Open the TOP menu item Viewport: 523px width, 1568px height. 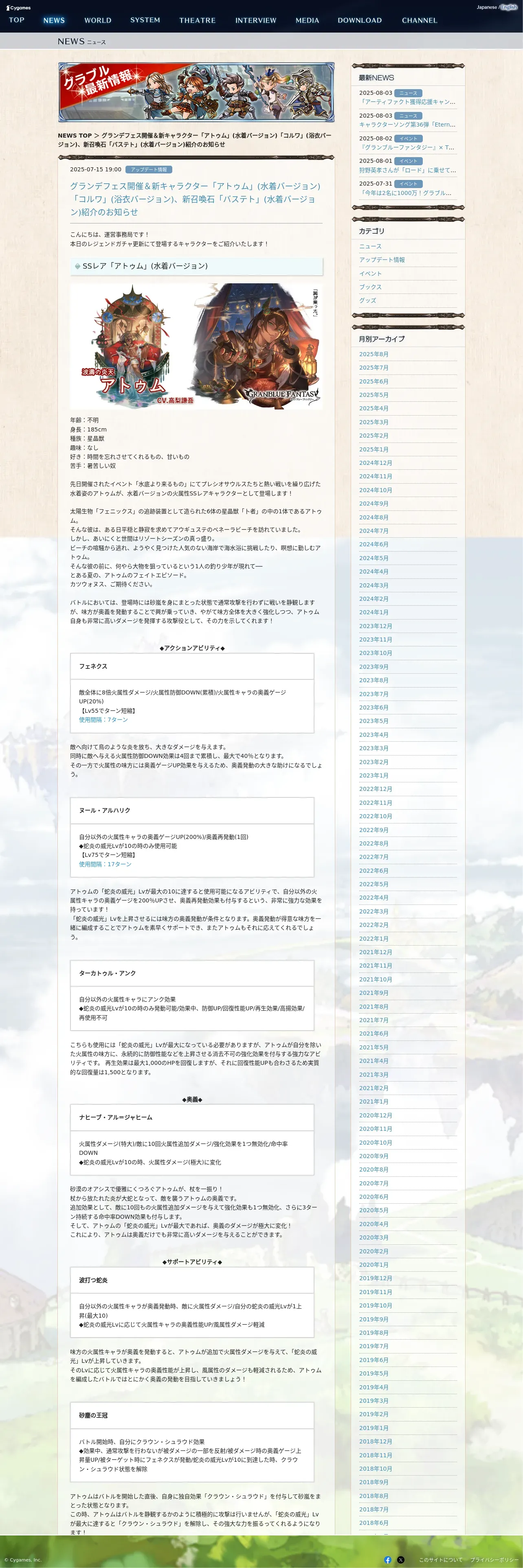click(17, 20)
